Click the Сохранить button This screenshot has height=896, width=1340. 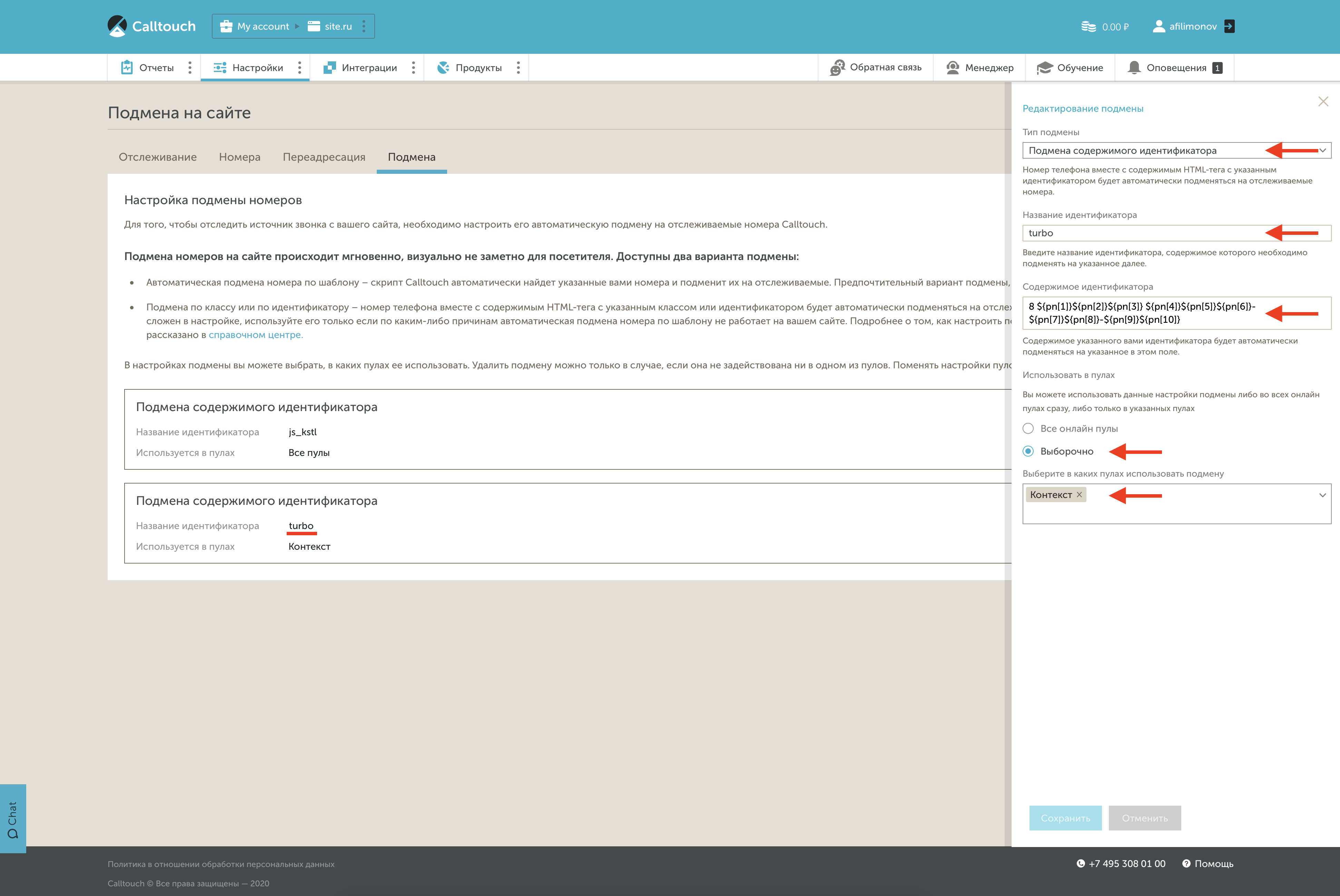(x=1065, y=818)
